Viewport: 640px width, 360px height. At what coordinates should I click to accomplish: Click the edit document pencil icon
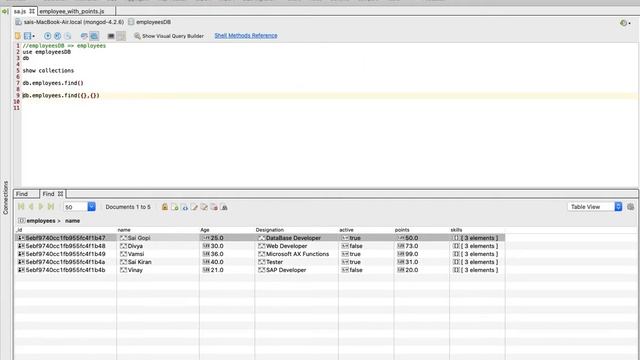pos(194,207)
